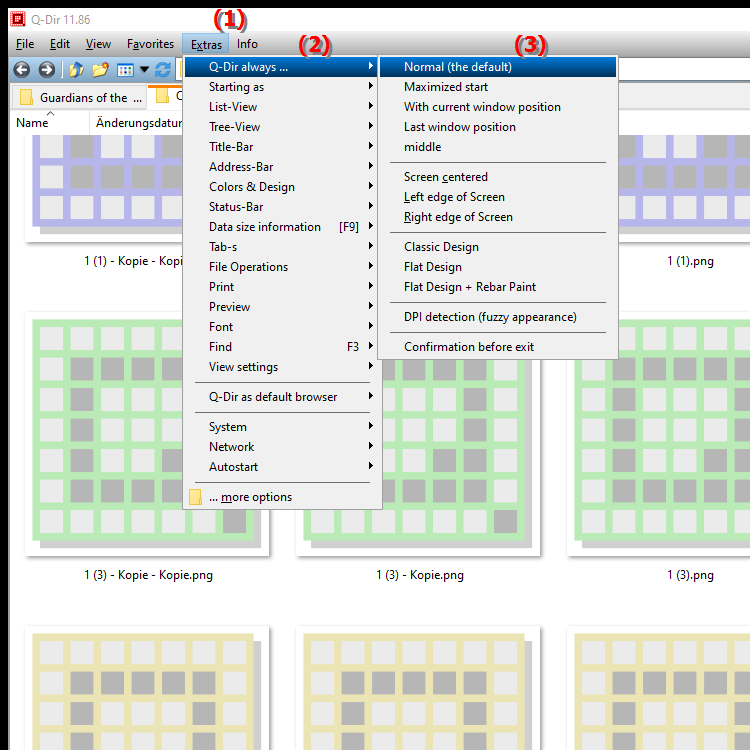The width and height of the screenshot is (750, 750).
Task: Expand the Q-Dir always submenu
Action: click(x=281, y=67)
